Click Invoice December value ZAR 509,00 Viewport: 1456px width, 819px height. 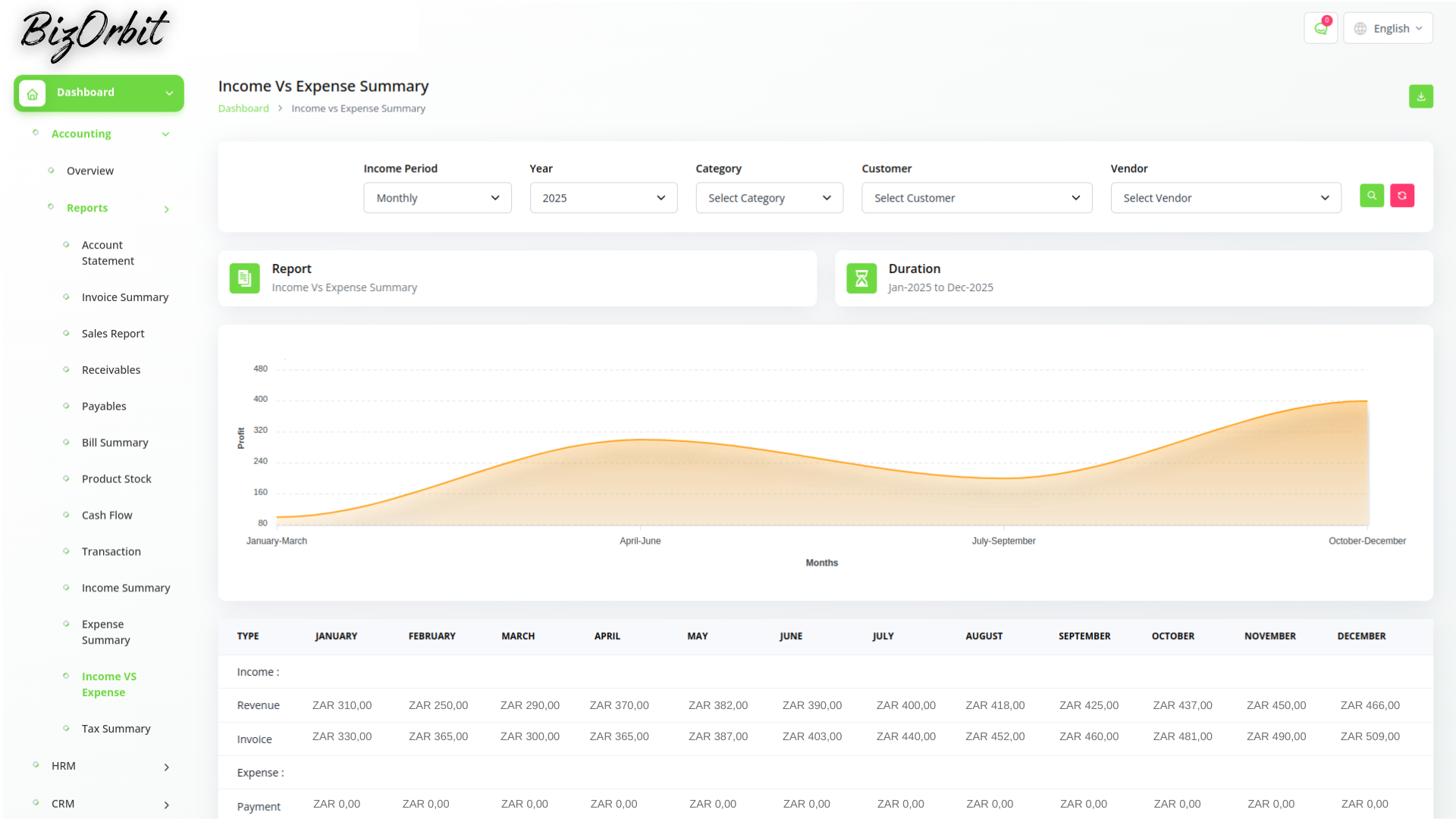click(1370, 736)
